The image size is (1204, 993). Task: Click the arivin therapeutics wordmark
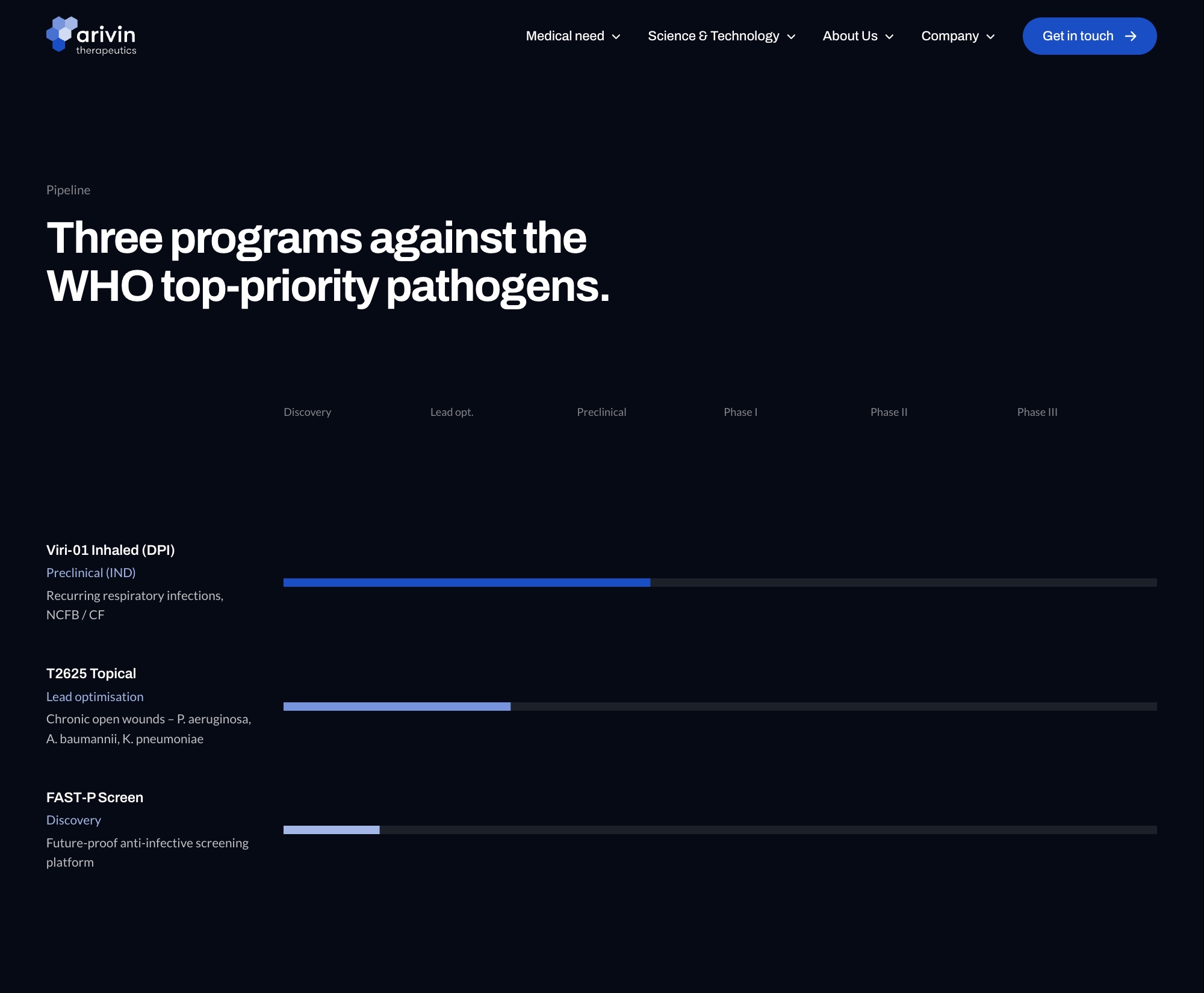pyautogui.click(x=107, y=40)
